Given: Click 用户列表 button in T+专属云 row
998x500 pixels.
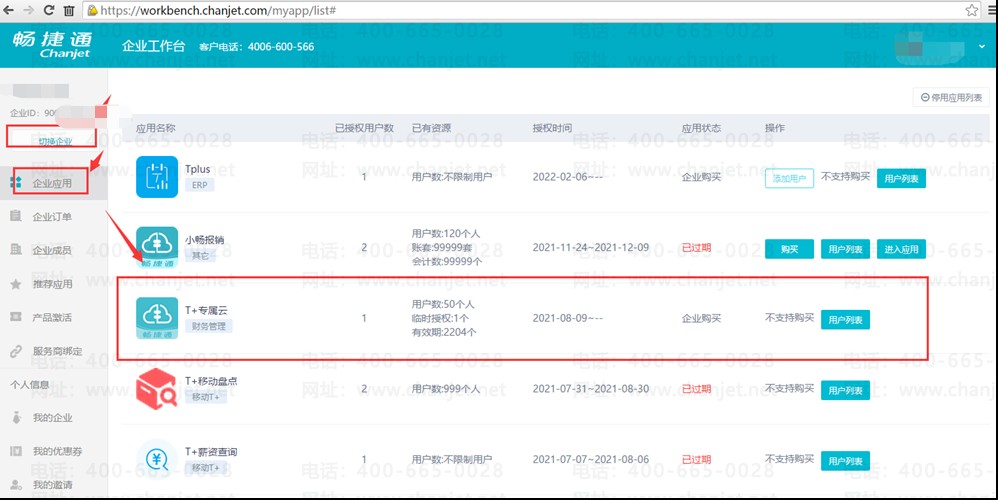Looking at the screenshot, I should pos(845,320).
